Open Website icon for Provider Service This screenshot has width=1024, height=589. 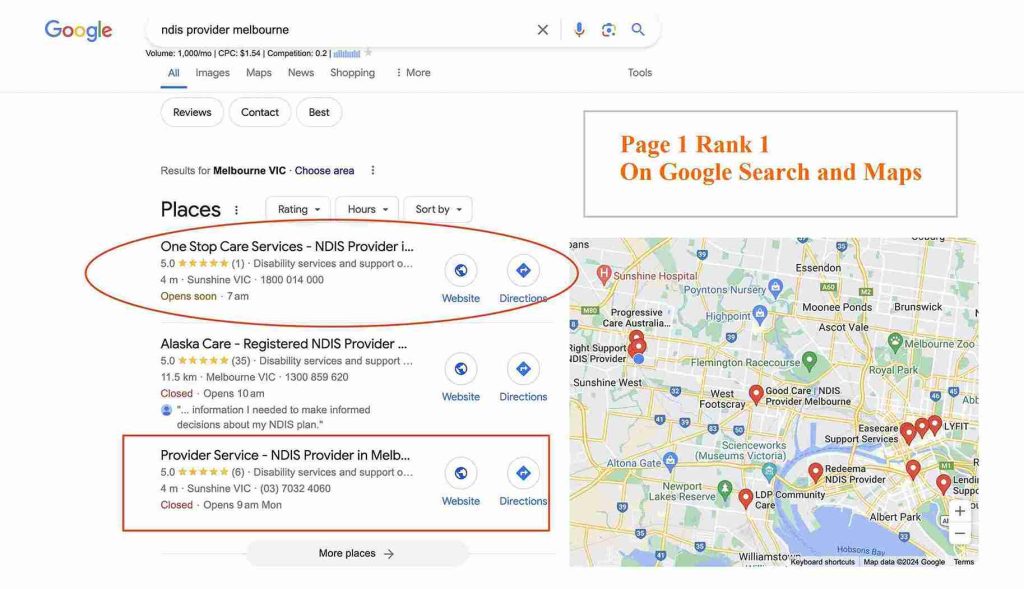click(x=461, y=473)
